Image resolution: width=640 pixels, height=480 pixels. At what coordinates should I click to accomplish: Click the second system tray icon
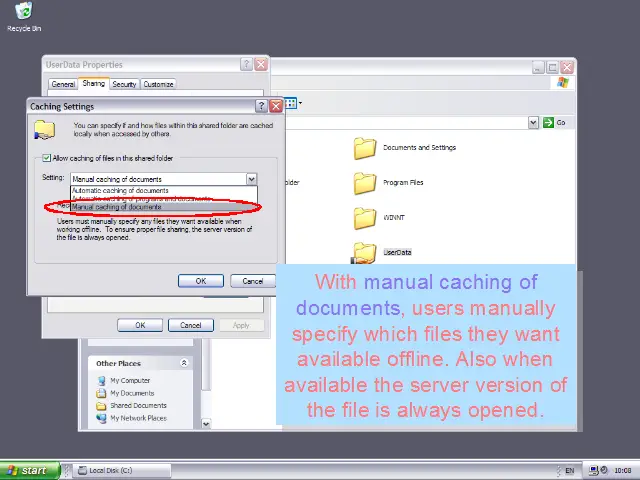coord(604,470)
